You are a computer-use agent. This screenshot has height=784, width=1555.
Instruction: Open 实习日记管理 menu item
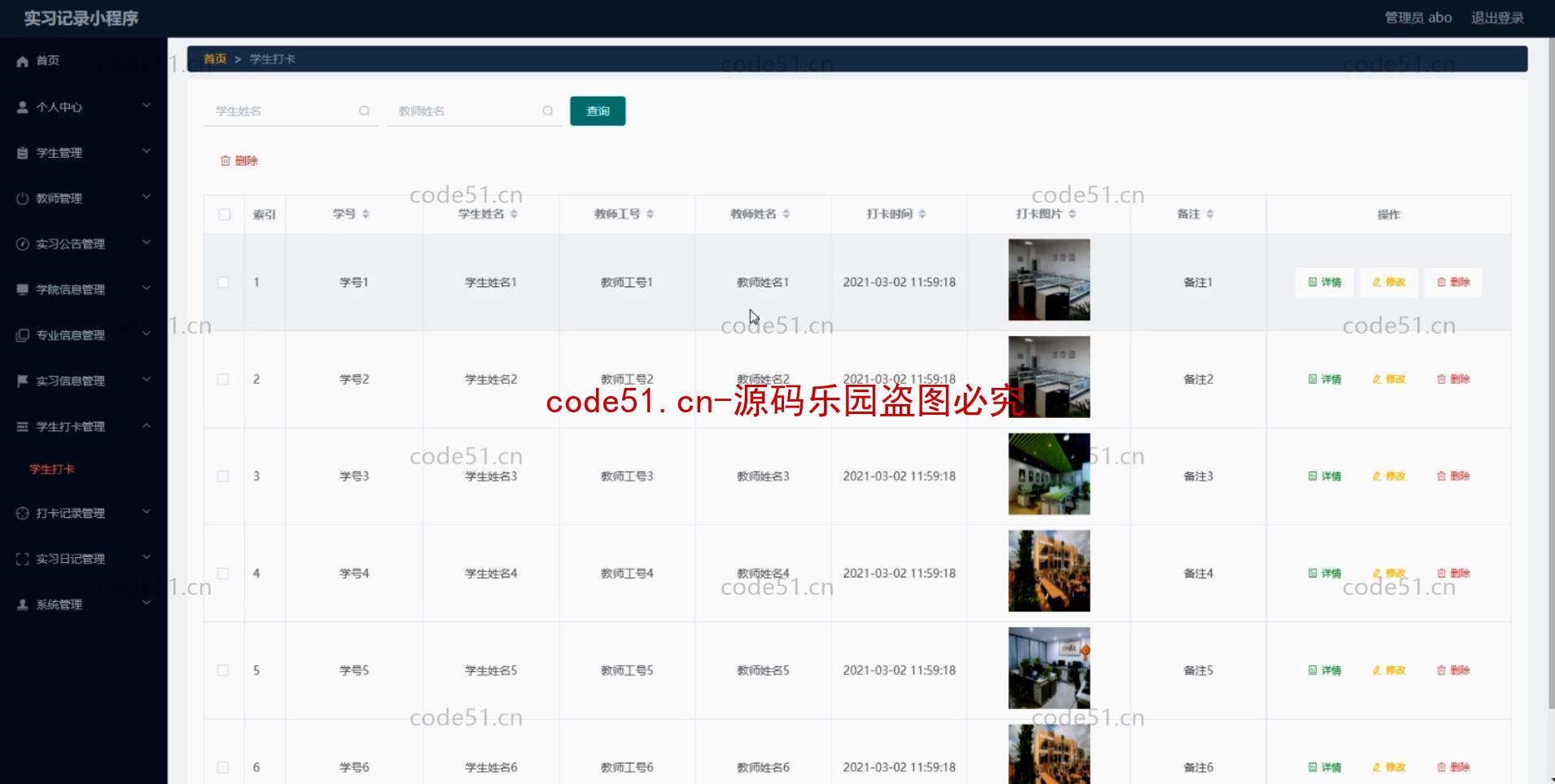84,559
